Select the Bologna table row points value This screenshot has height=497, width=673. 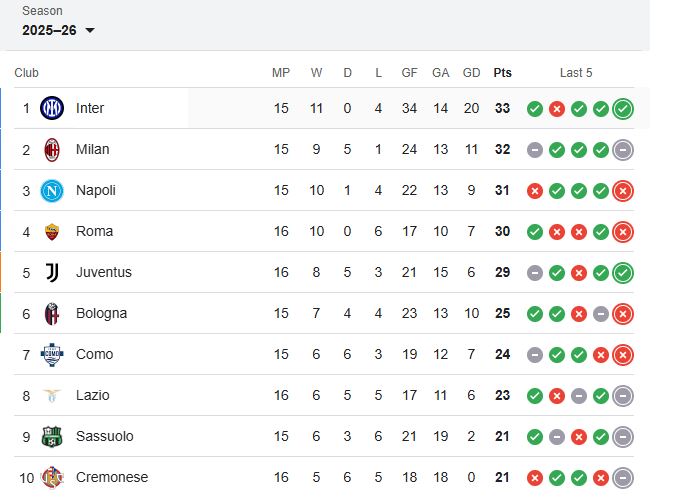(x=502, y=313)
